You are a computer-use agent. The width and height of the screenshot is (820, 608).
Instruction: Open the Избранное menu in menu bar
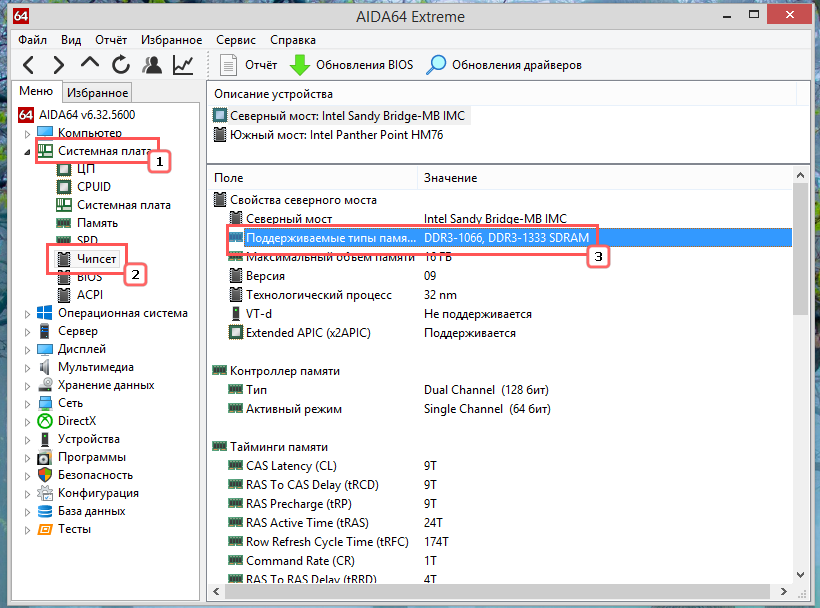[x=171, y=40]
